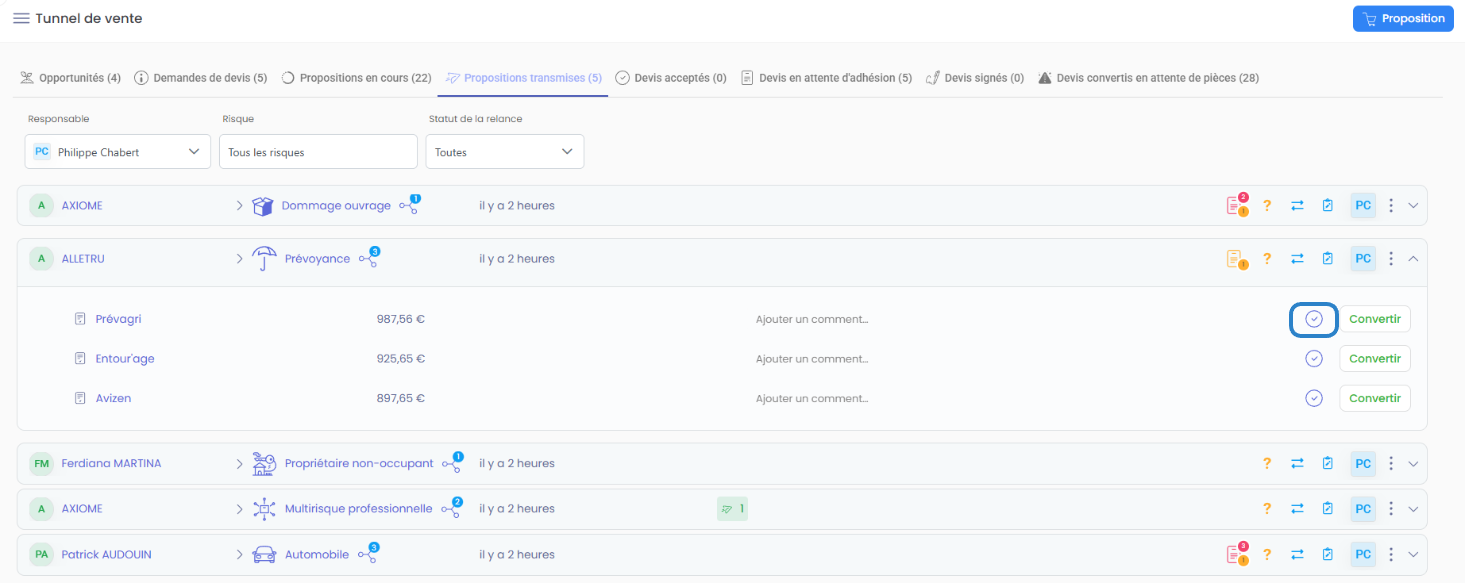Screen dimensions: 1465x583
Task: Click the Proposition button
Action: pyautogui.click(x=1403, y=18)
